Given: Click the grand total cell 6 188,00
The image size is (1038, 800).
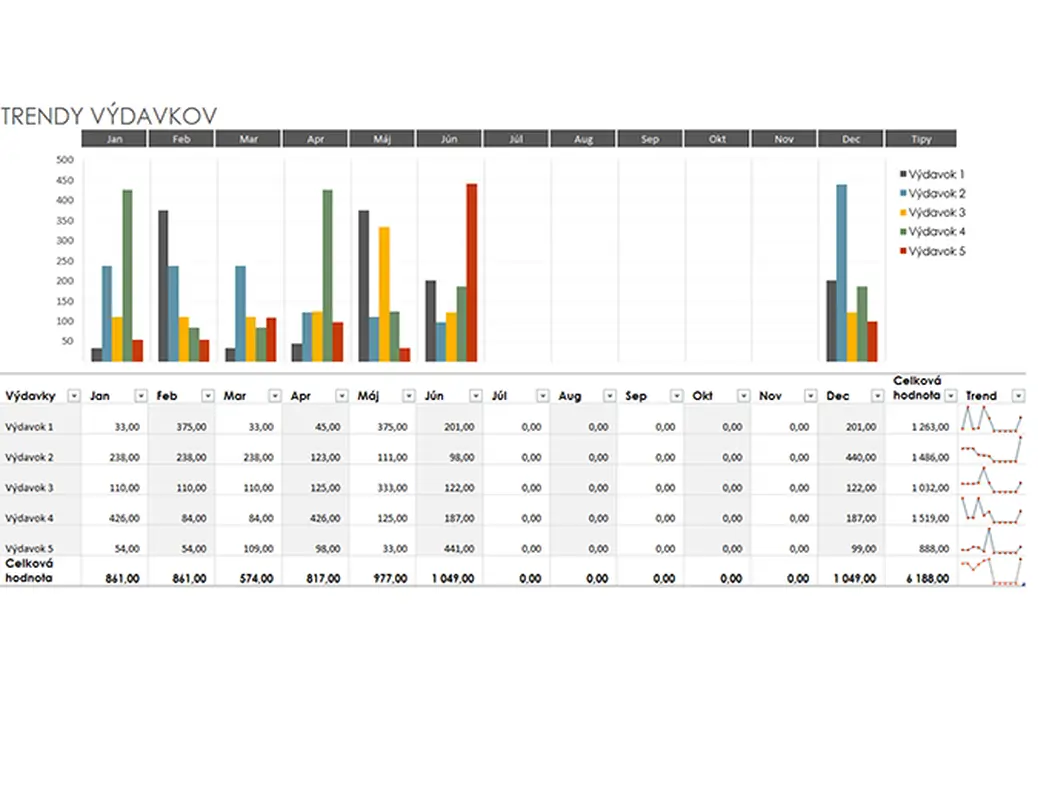Looking at the screenshot, I should point(928,579).
